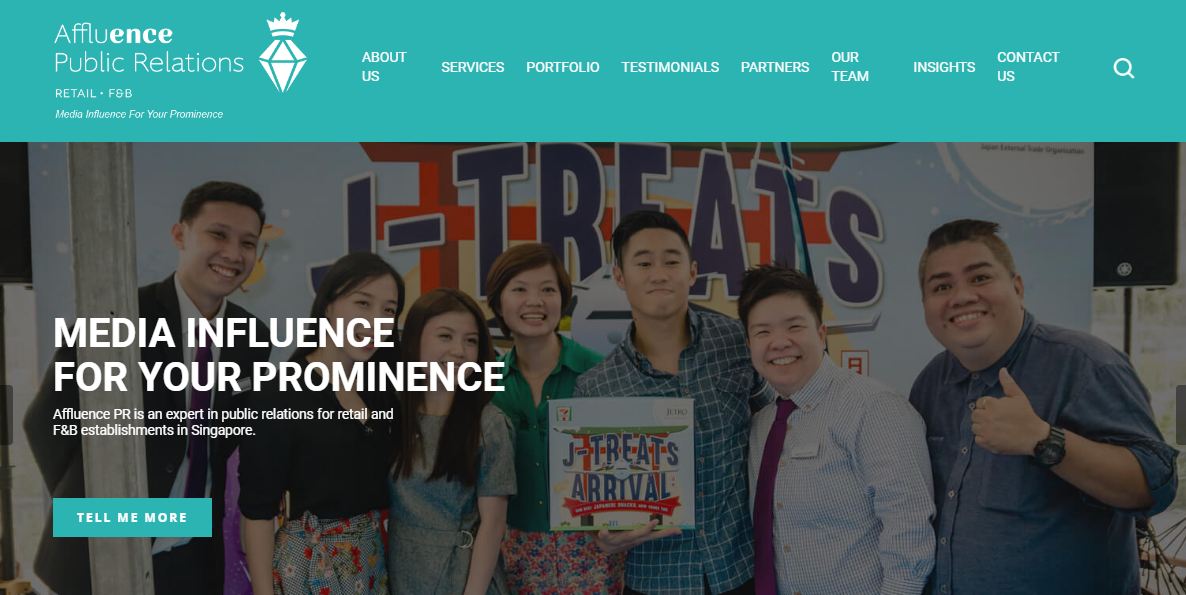Advance slider with right edge arrow
This screenshot has height=595, width=1186.
click(1180, 414)
